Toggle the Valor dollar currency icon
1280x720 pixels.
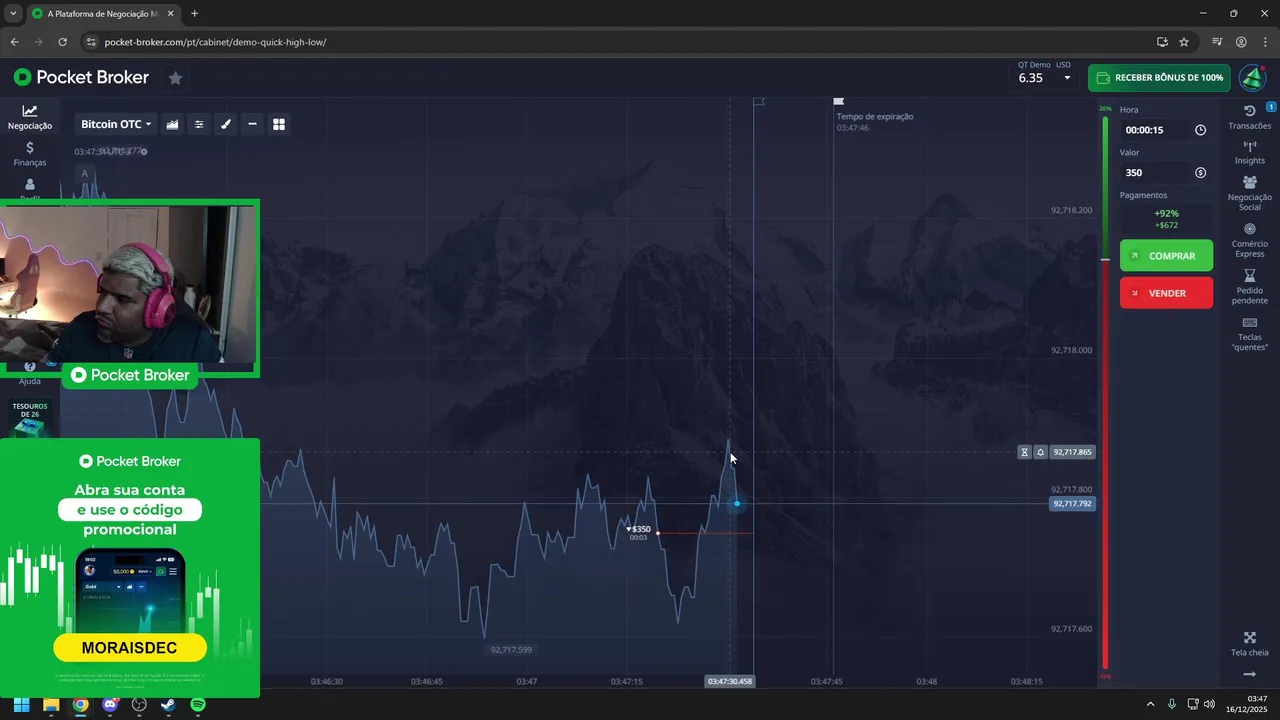pos(1200,173)
